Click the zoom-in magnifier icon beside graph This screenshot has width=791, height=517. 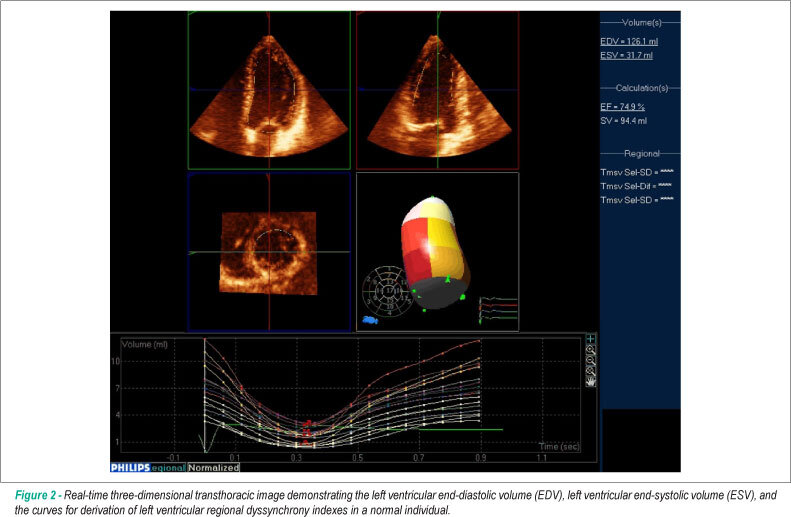coord(591,350)
